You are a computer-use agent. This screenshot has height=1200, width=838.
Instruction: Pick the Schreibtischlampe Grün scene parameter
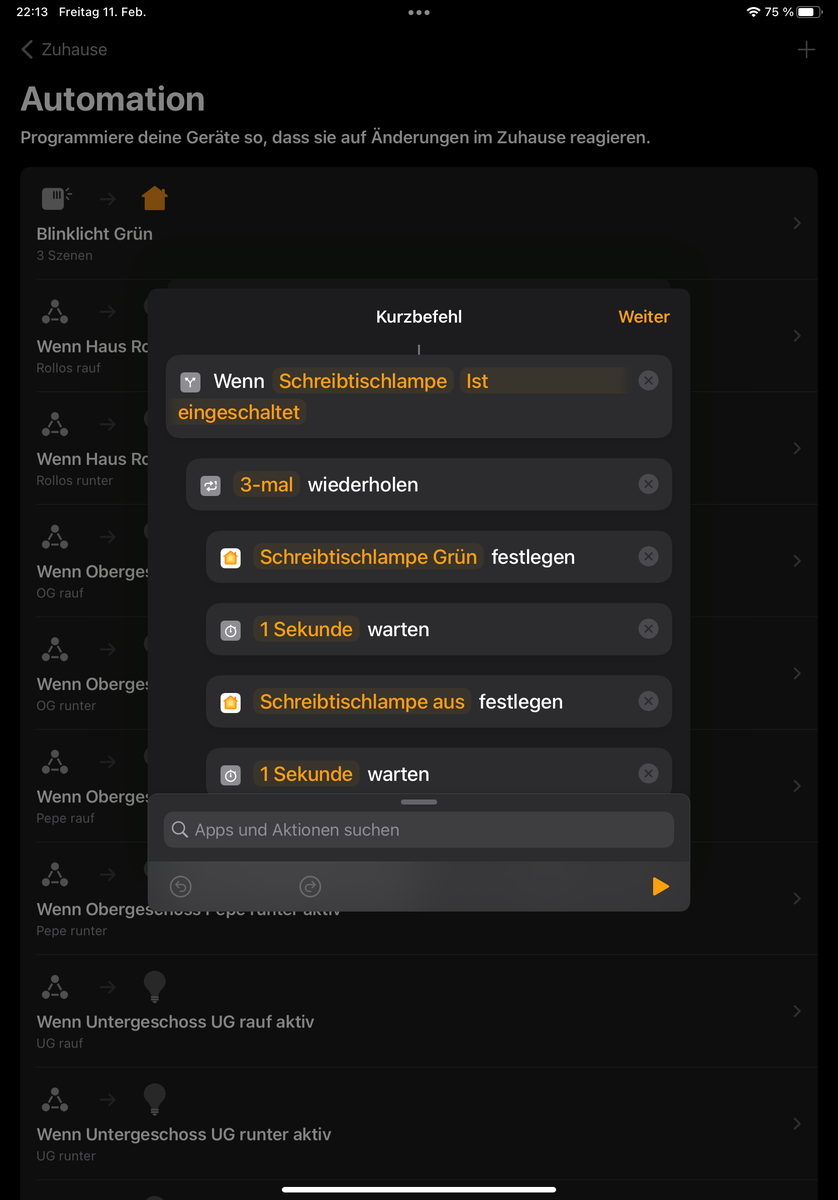[x=368, y=557]
